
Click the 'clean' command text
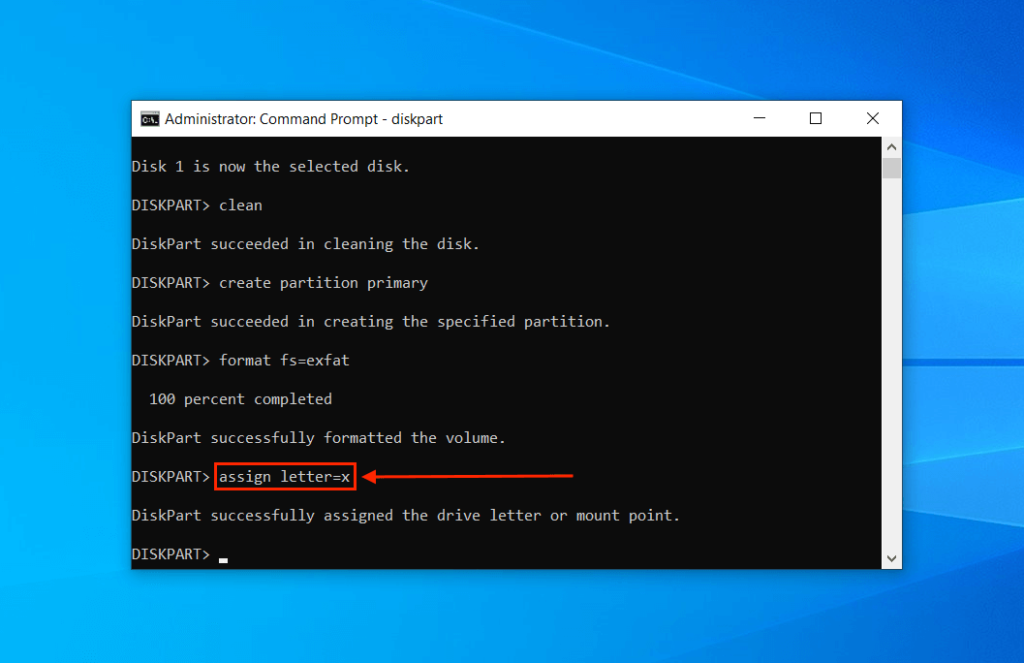[x=241, y=205]
